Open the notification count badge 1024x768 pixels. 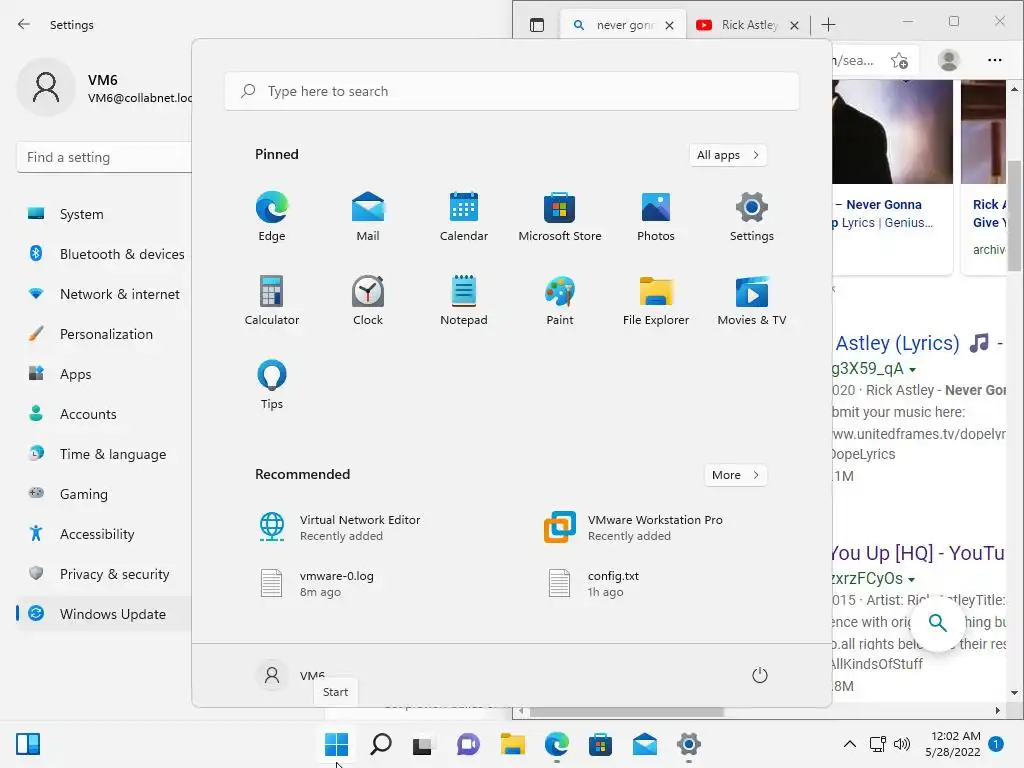point(996,744)
